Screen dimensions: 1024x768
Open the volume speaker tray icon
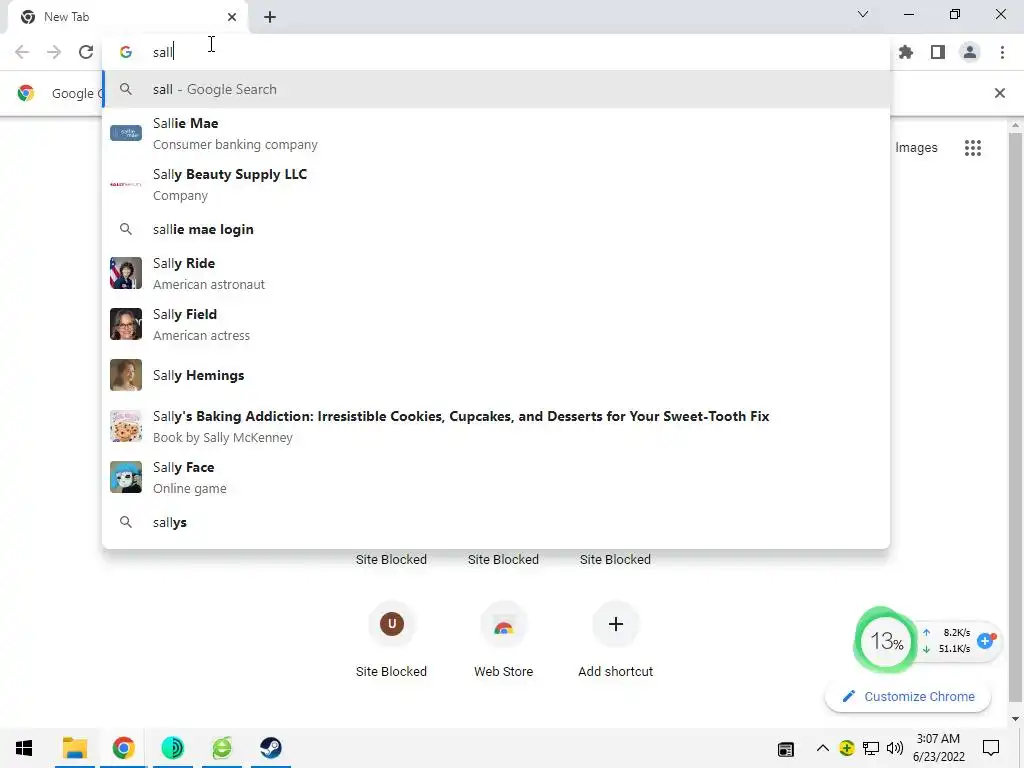coord(895,748)
